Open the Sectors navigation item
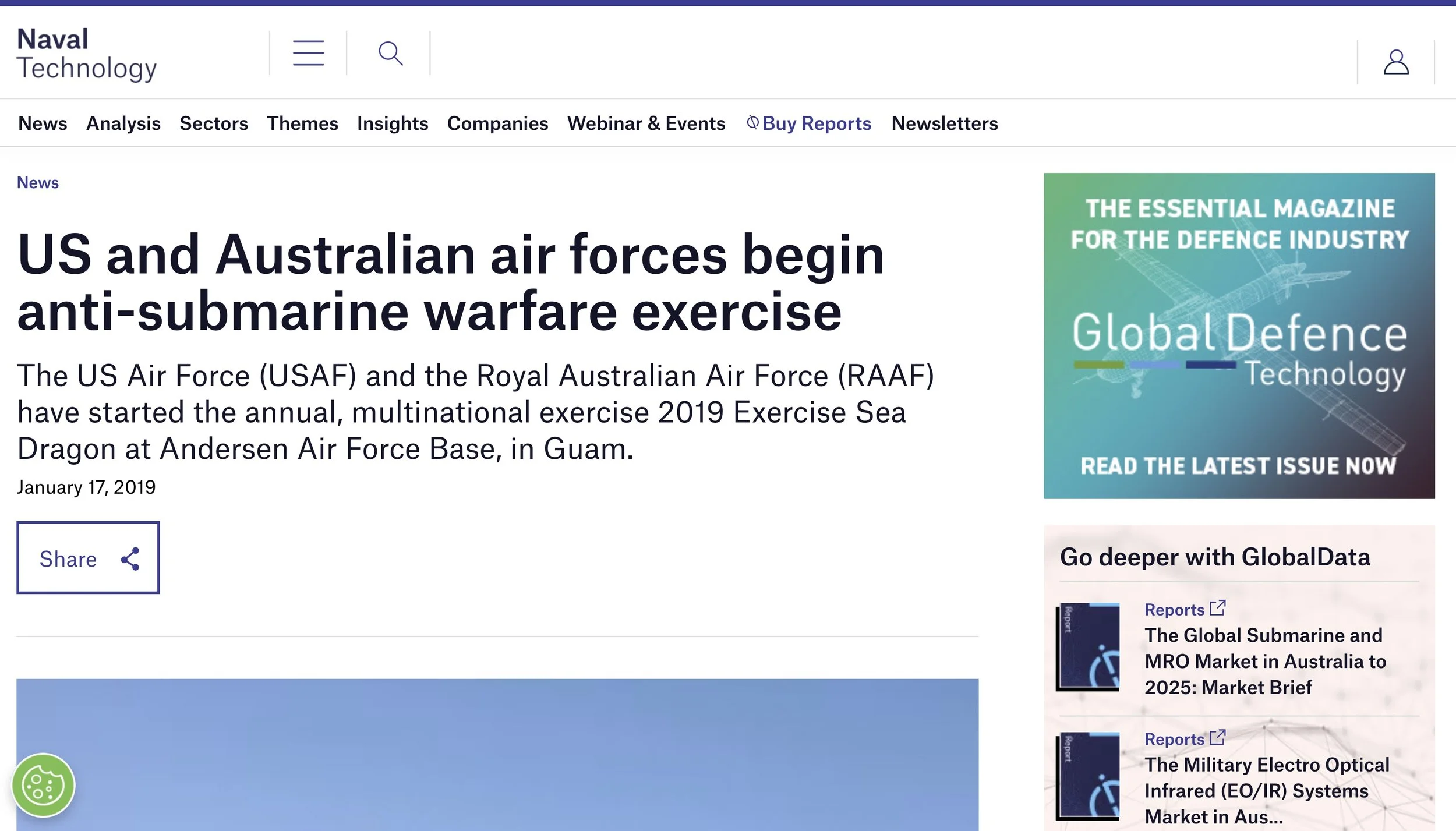 (214, 123)
